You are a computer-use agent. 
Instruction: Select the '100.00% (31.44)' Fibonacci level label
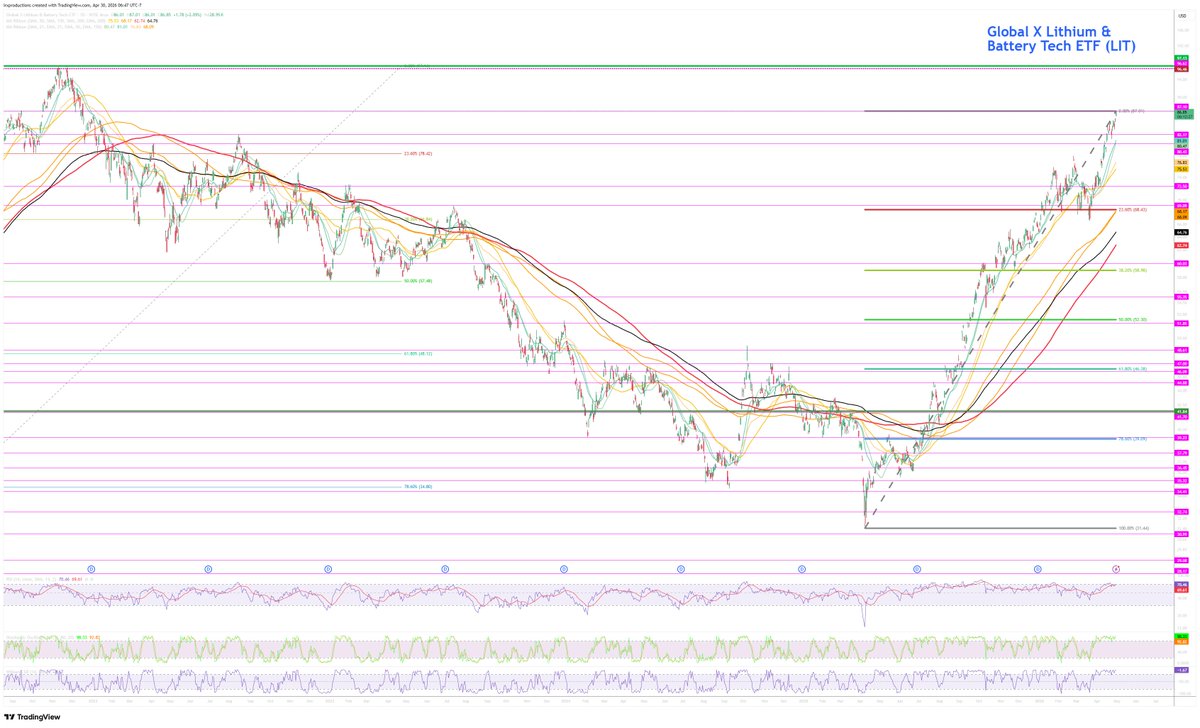[x=1135, y=528]
